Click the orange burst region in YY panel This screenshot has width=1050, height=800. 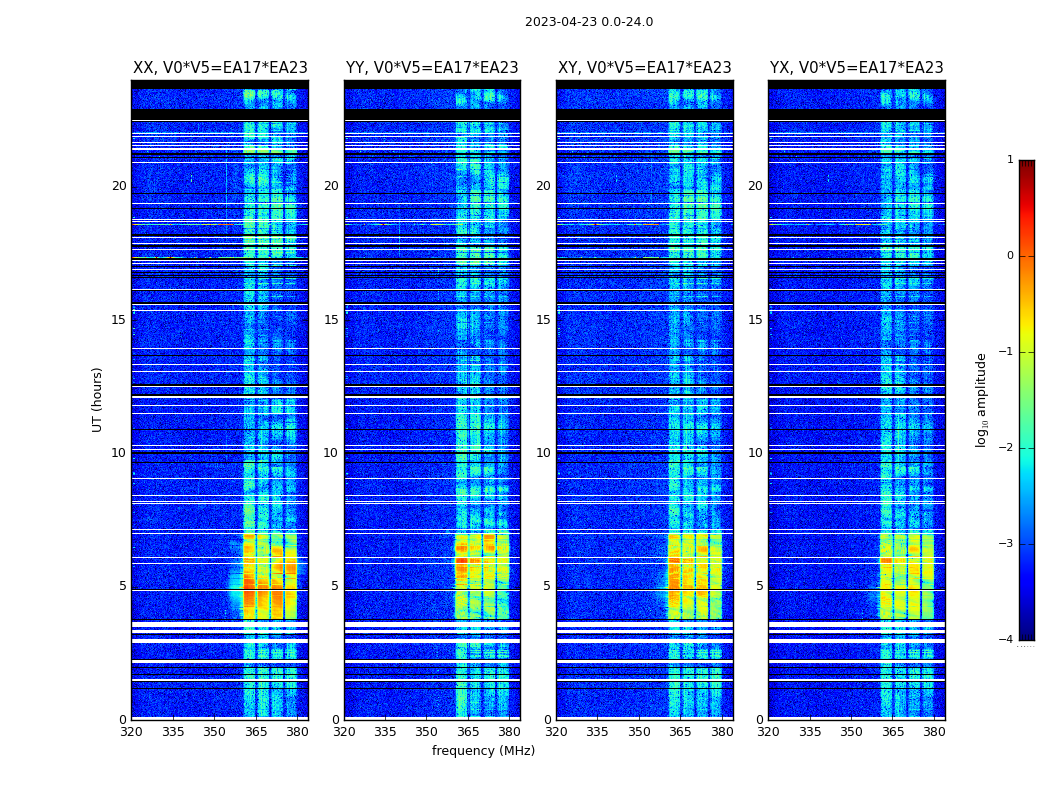point(481,576)
